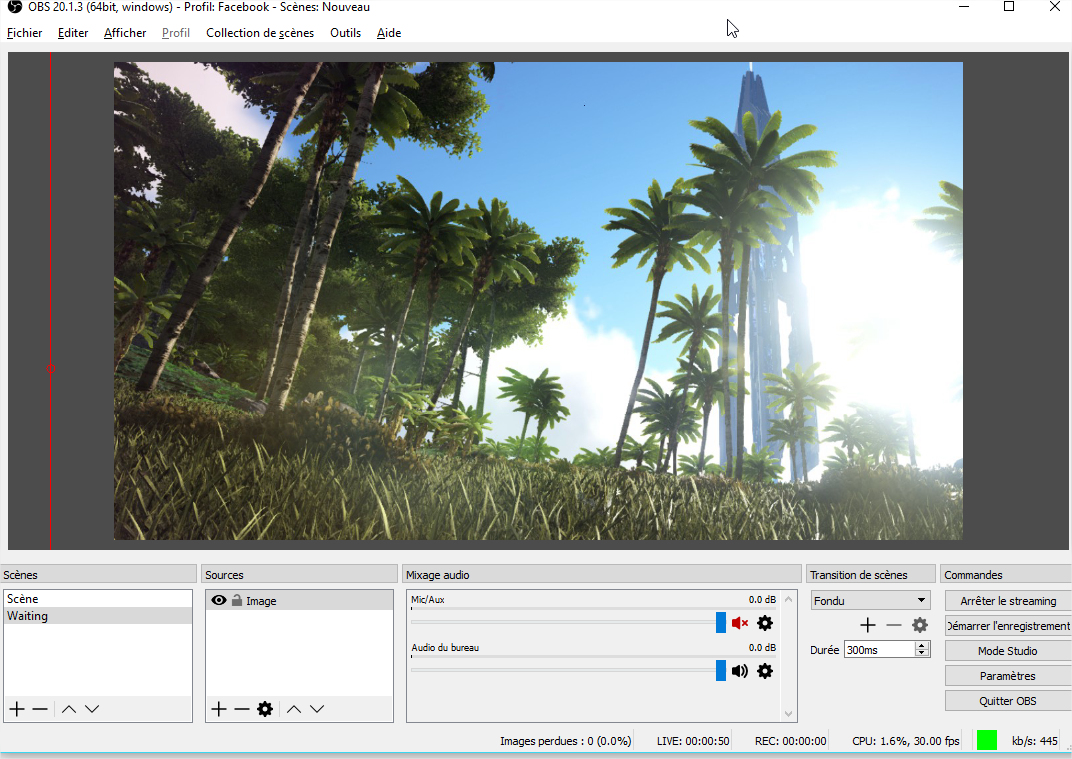
Task: Remove selected scene with minus icon
Action: 40,709
